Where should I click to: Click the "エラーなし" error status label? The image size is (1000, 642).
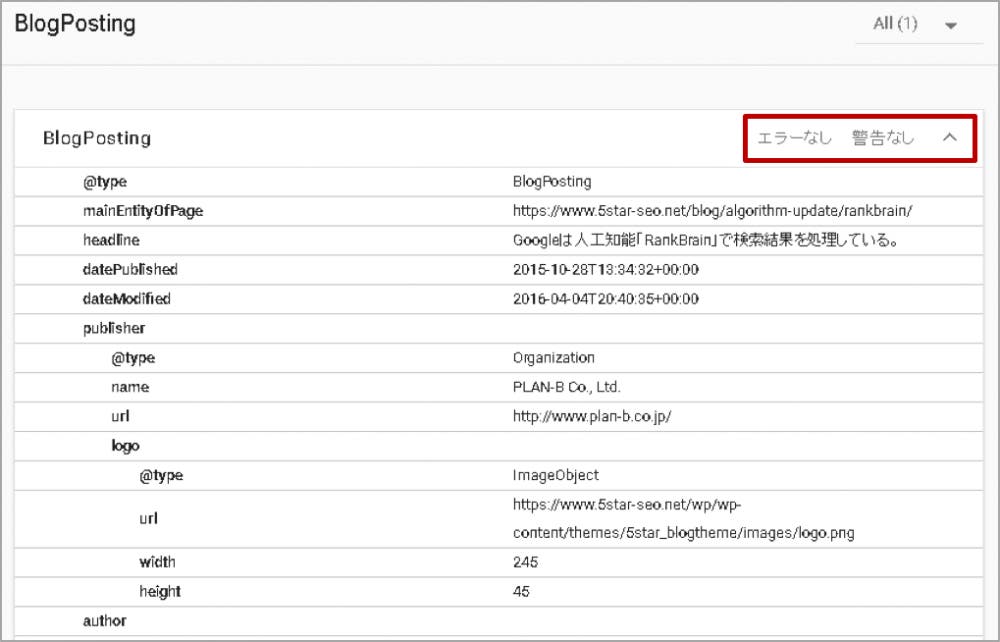[794, 138]
